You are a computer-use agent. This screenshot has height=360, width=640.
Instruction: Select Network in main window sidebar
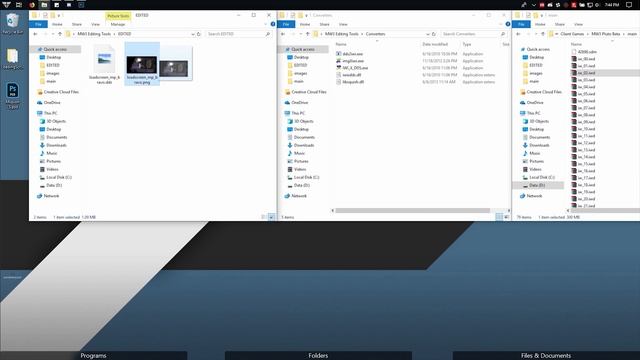point(534,196)
